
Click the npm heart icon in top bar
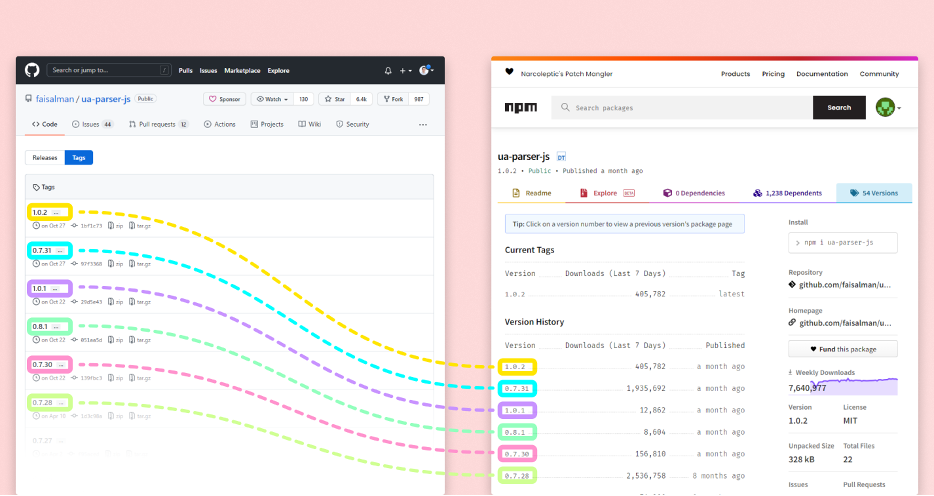[509, 71]
